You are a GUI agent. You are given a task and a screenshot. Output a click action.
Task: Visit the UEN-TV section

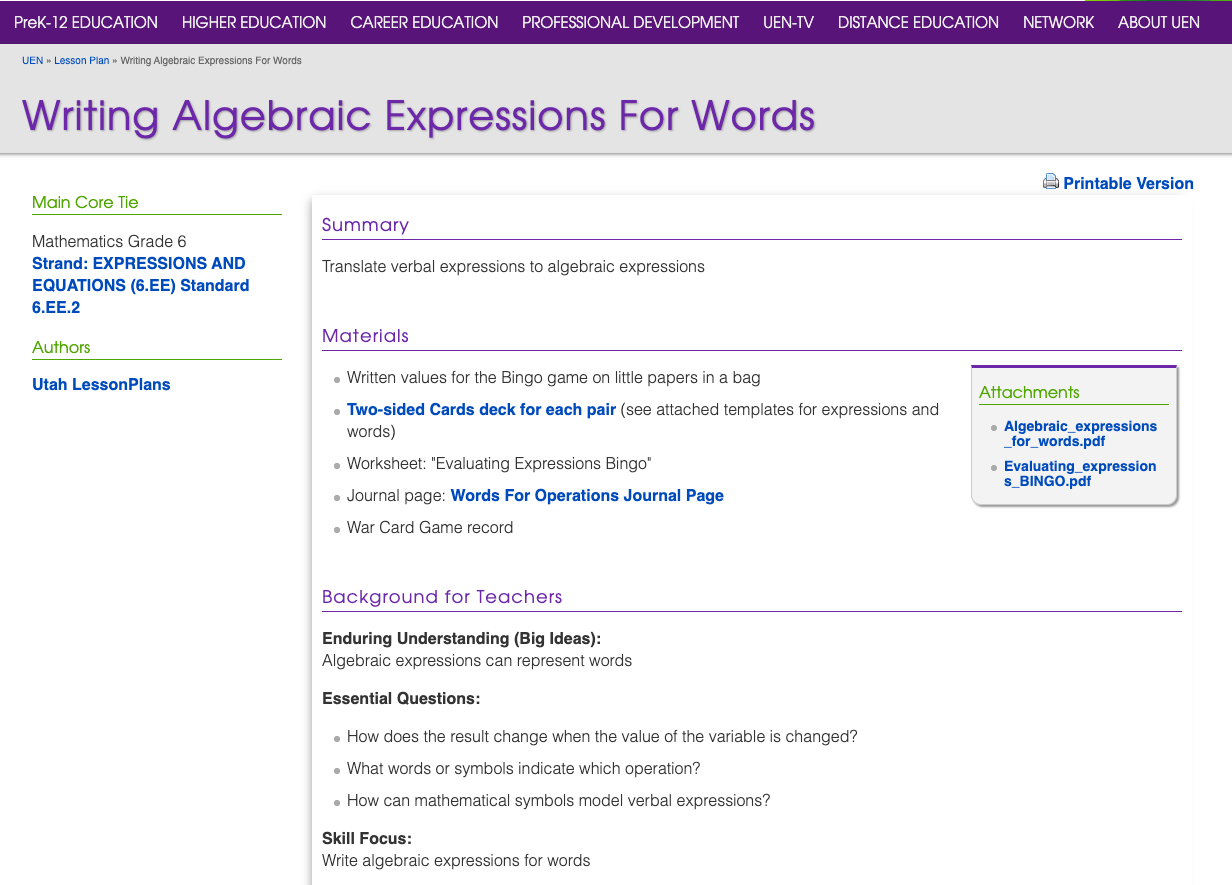(788, 22)
